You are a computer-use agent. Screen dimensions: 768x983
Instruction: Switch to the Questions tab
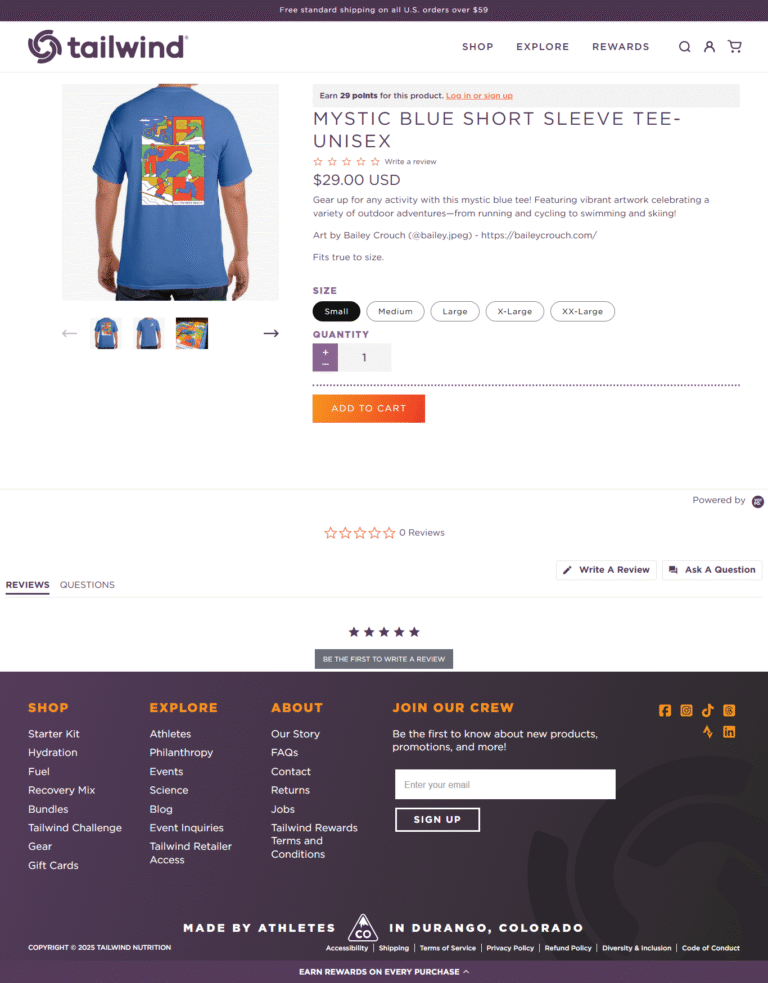(x=87, y=585)
